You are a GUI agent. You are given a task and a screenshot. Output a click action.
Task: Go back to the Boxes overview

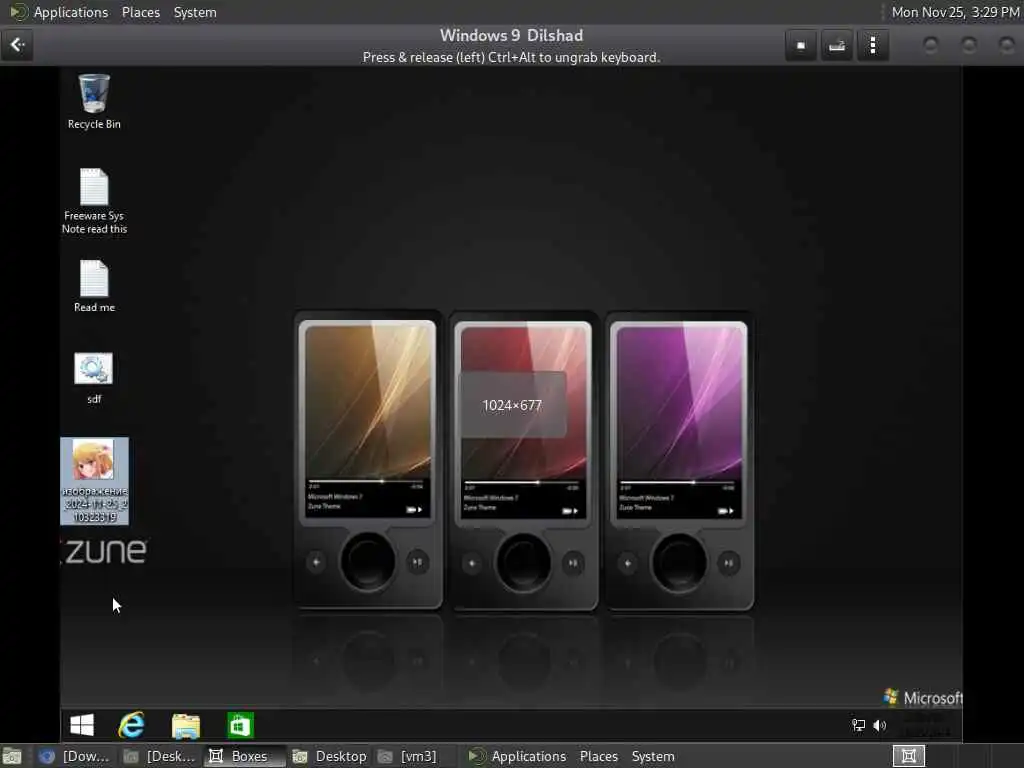pyautogui.click(x=17, y=45)
